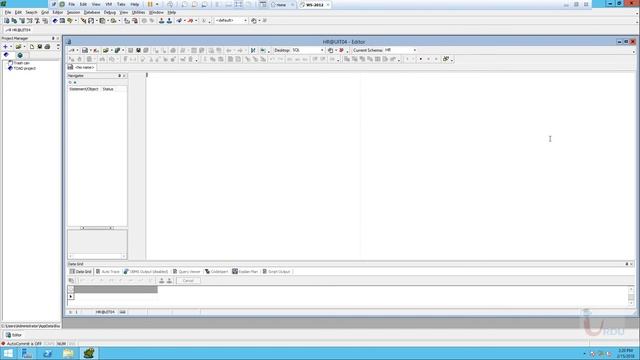Open Toad's Utilities menu
The image size is (640, 360).
pyautogui.click(x=138, y=13)
